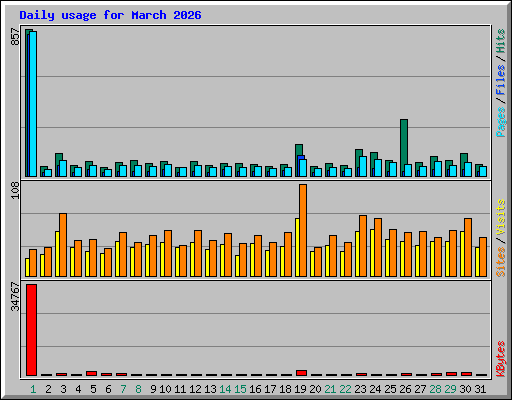
Task: Select the tall green hits bar for day 1
Action: (27, 103)
